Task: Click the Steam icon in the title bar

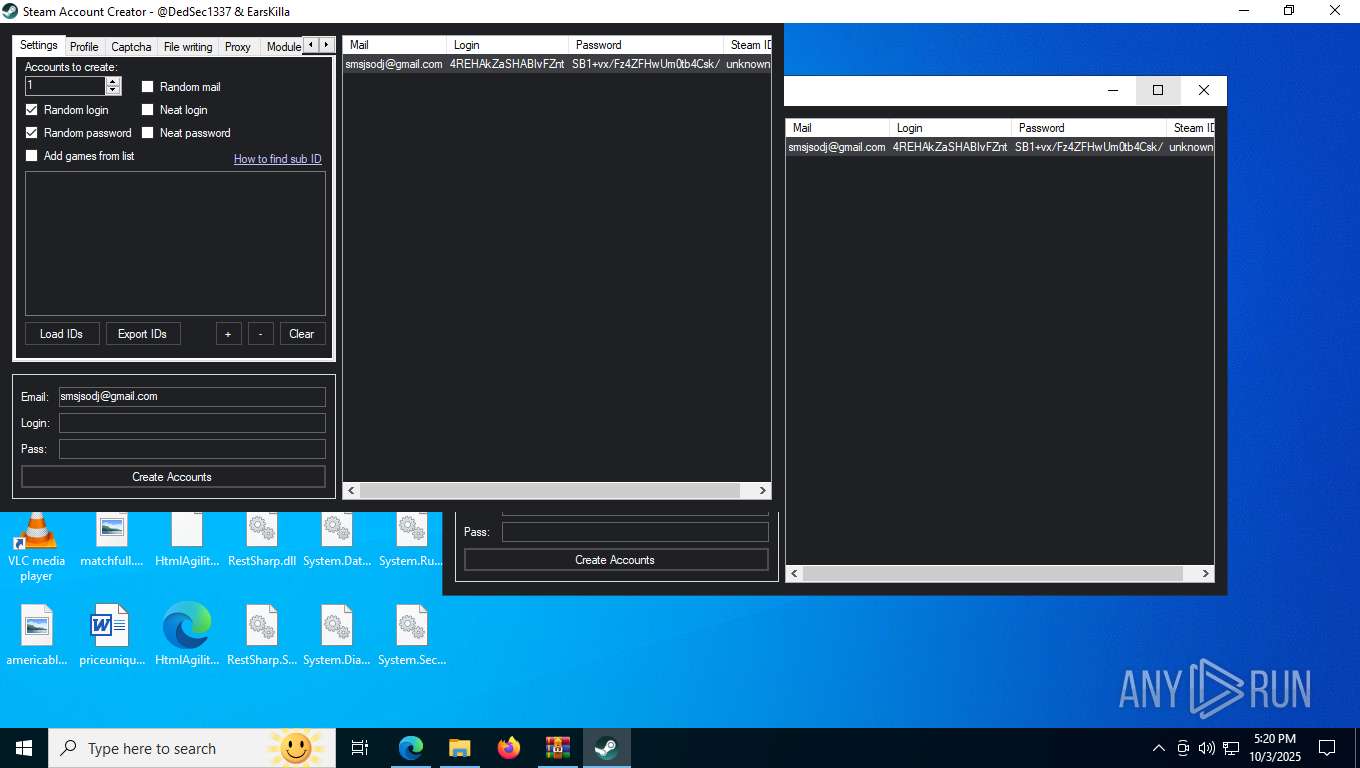Action: click(x=10, y=11)
